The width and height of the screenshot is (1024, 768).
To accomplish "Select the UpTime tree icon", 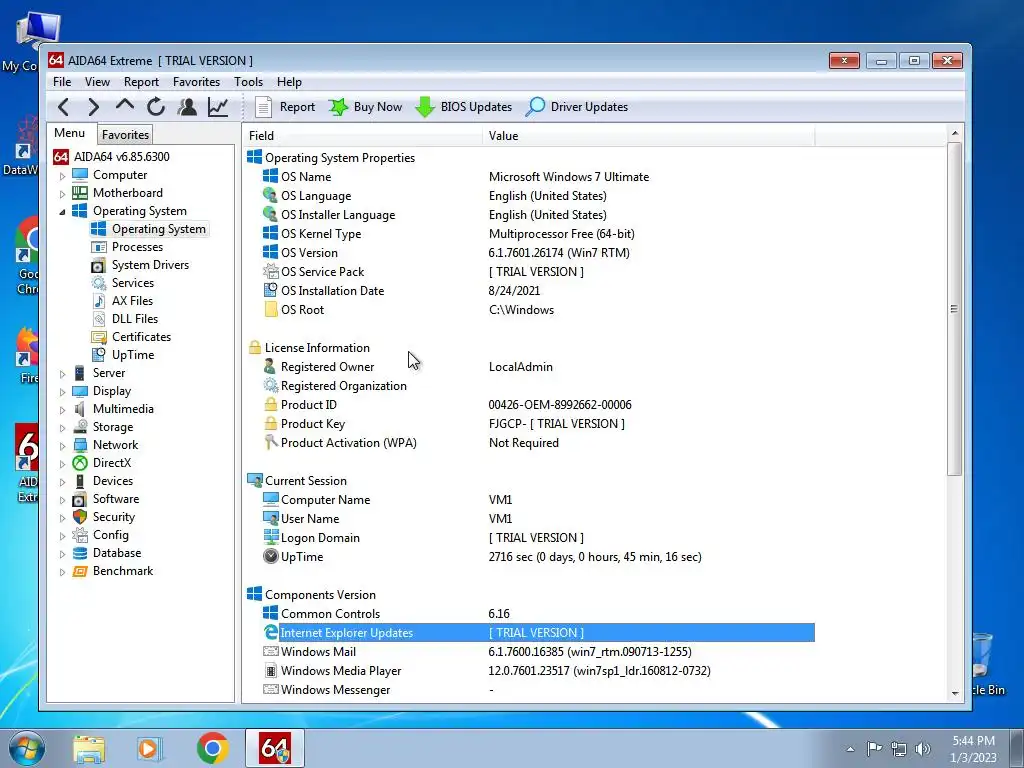I will click(99, 355).
